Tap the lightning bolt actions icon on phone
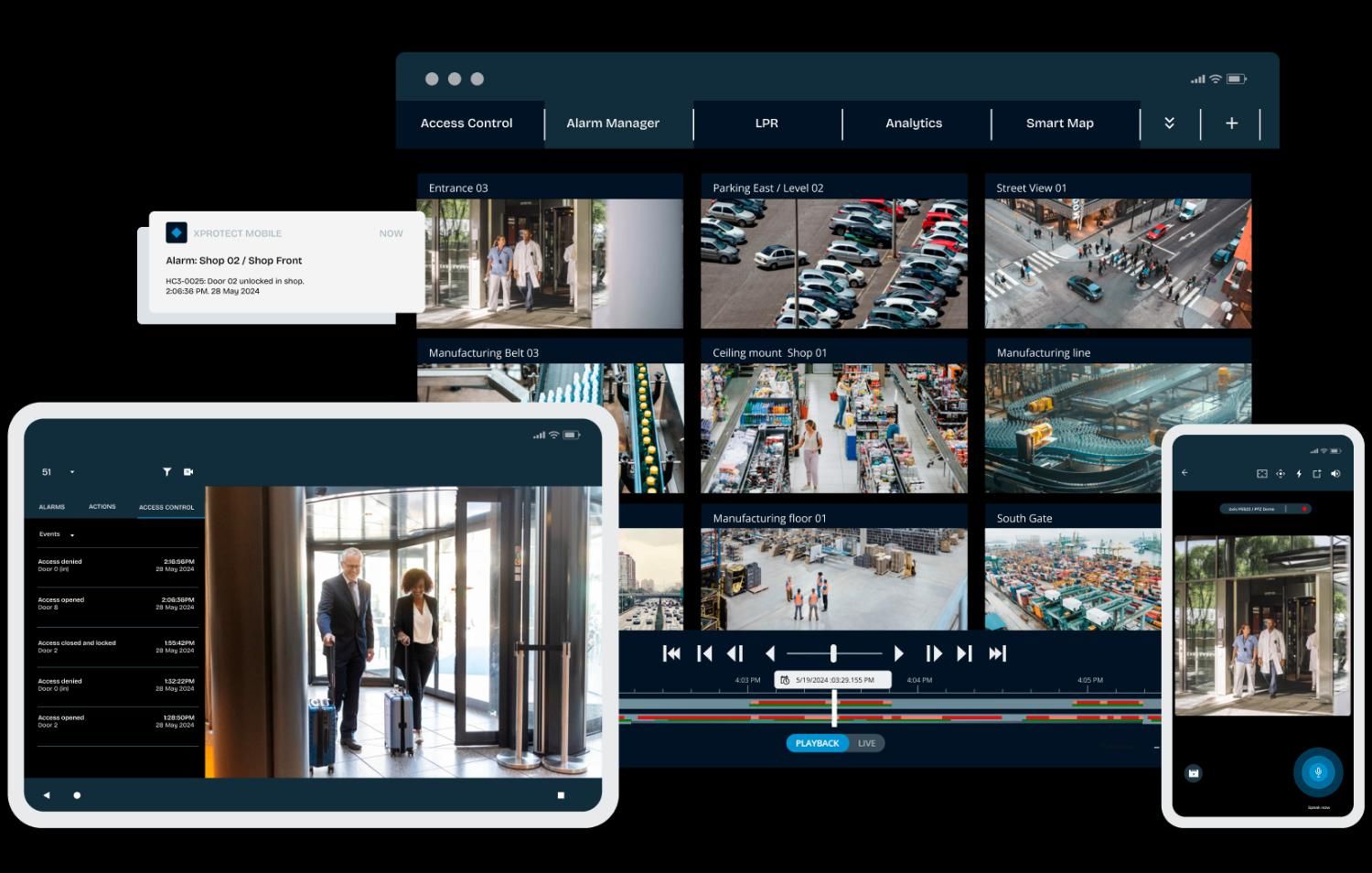The image size is (1372, 873). tap(1299, 473)
